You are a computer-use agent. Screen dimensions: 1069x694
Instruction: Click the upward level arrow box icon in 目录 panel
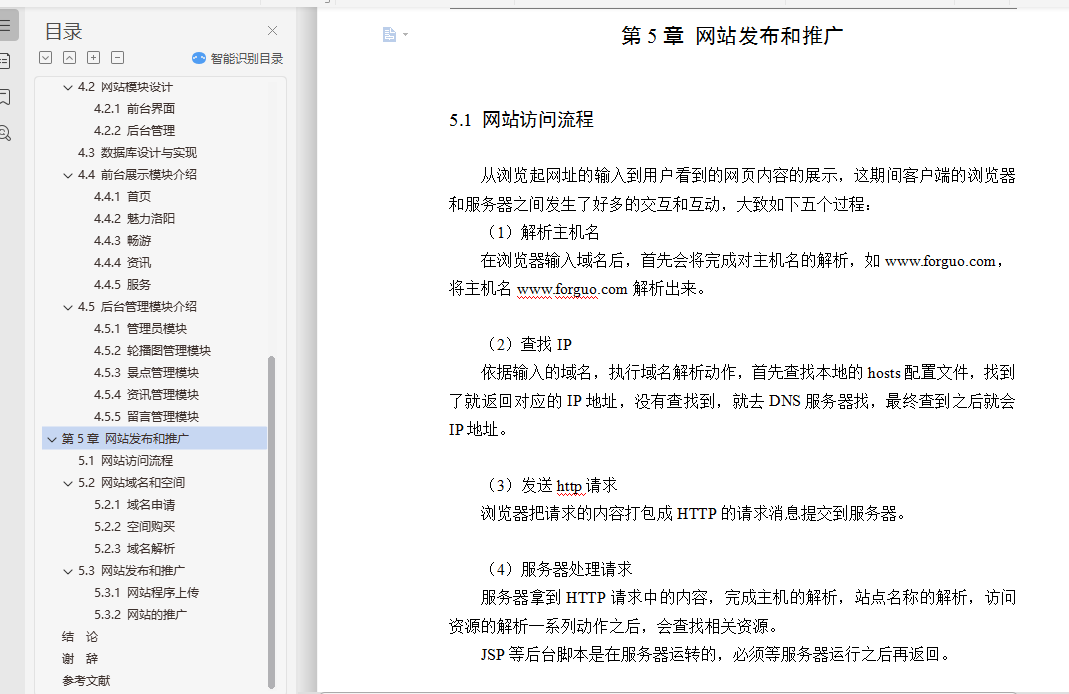click(x=70, y=58)
